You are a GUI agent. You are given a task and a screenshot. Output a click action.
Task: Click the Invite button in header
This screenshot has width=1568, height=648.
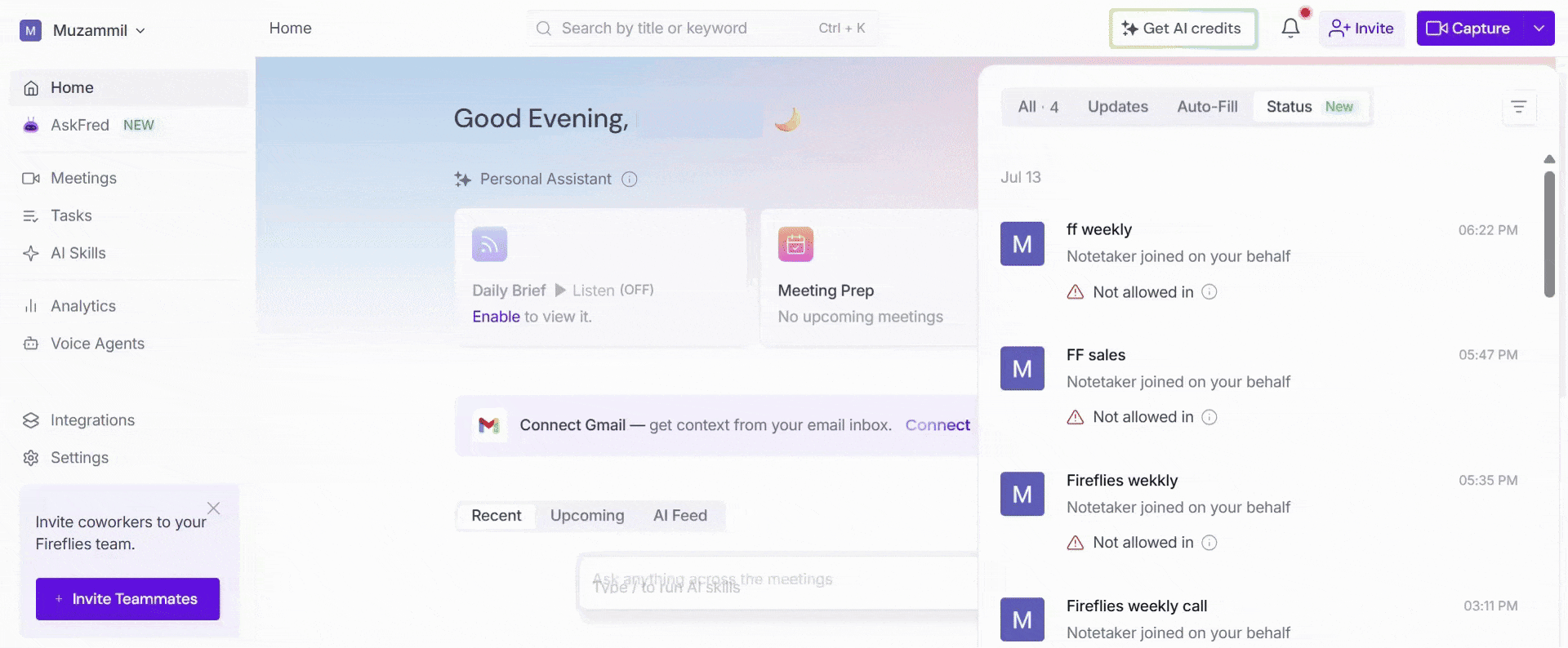point(1361,29)
